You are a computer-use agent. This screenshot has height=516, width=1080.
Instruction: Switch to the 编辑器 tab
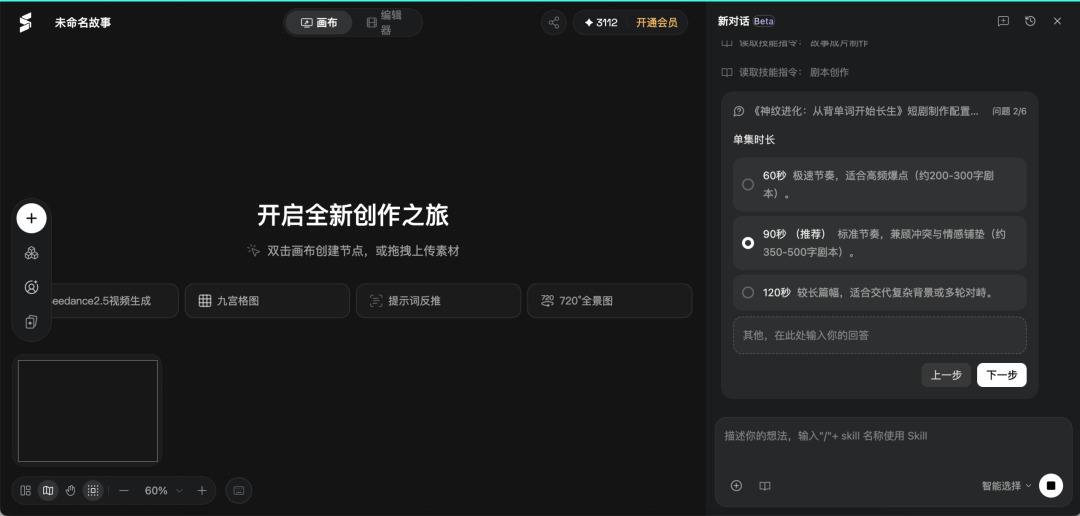pyautogui.click(x=386, y=23)
